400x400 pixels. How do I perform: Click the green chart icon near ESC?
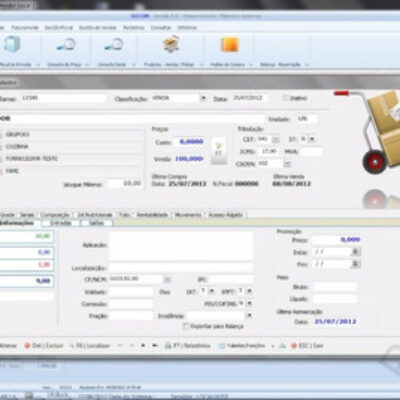point(282,346)
